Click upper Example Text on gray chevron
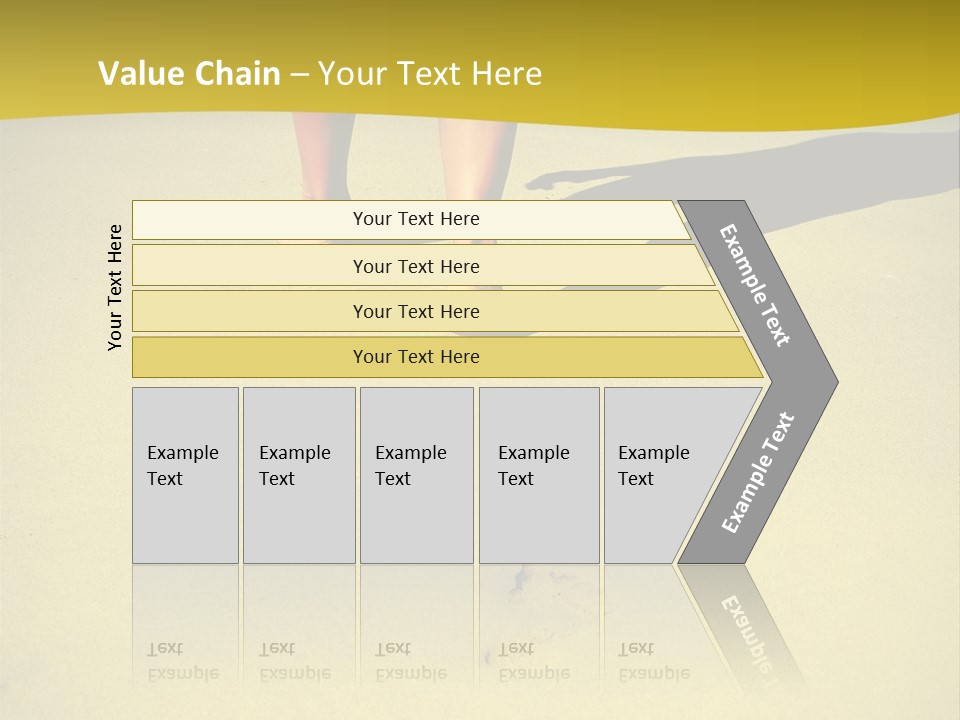This screenshot has height=720, width=960. [755, 285]
